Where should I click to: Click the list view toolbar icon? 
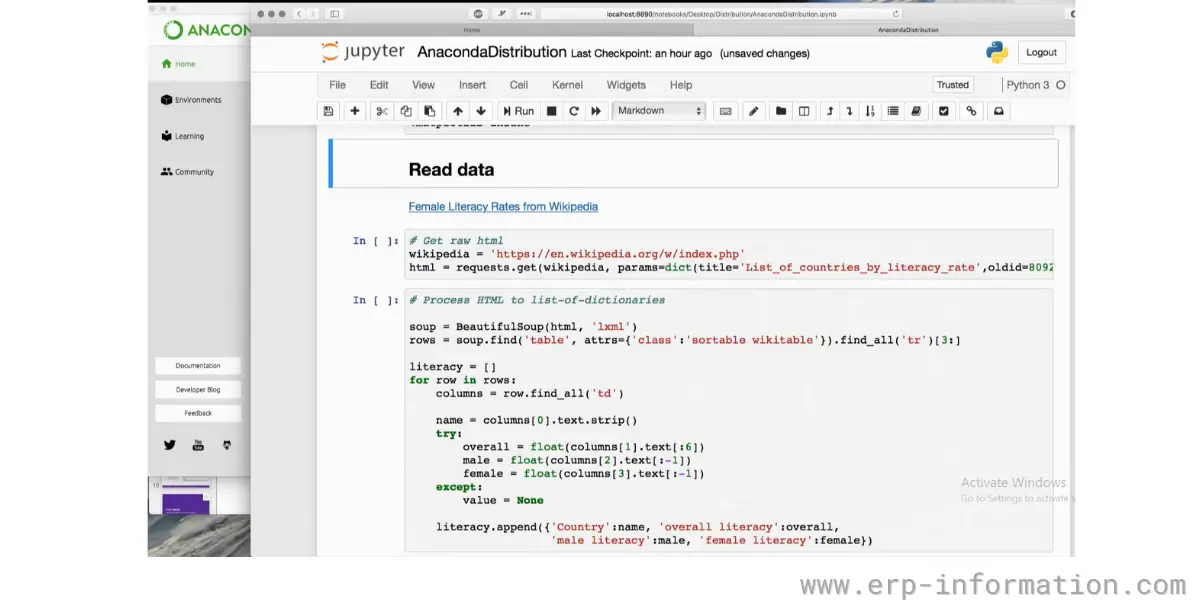[x=893, y=111]
